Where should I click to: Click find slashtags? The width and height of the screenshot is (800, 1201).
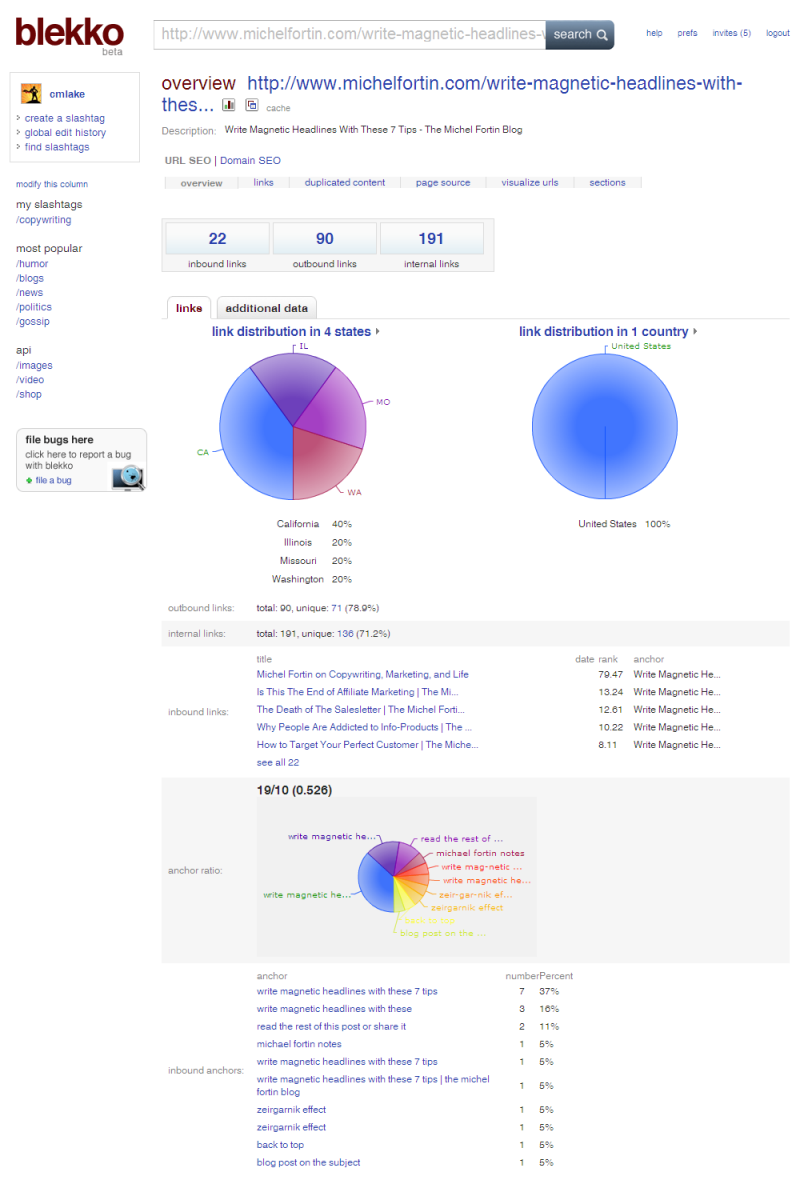coord(57,147)
